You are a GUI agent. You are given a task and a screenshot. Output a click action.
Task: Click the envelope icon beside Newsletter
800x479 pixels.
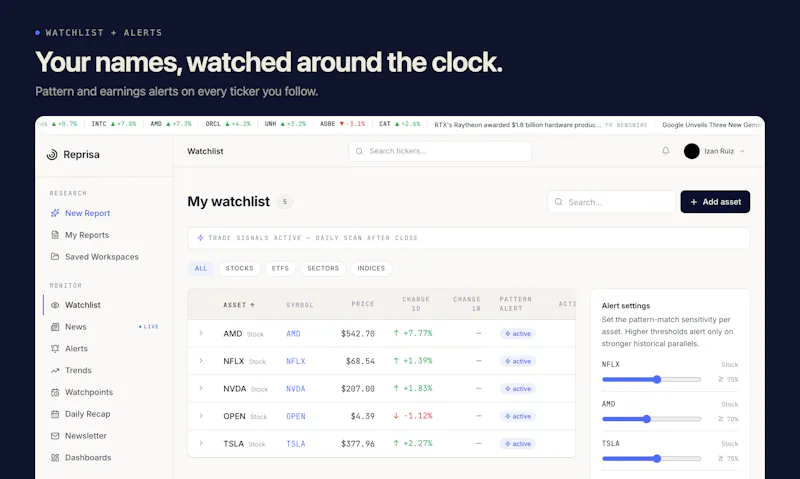pyautogui.click(x=55, y=436)
